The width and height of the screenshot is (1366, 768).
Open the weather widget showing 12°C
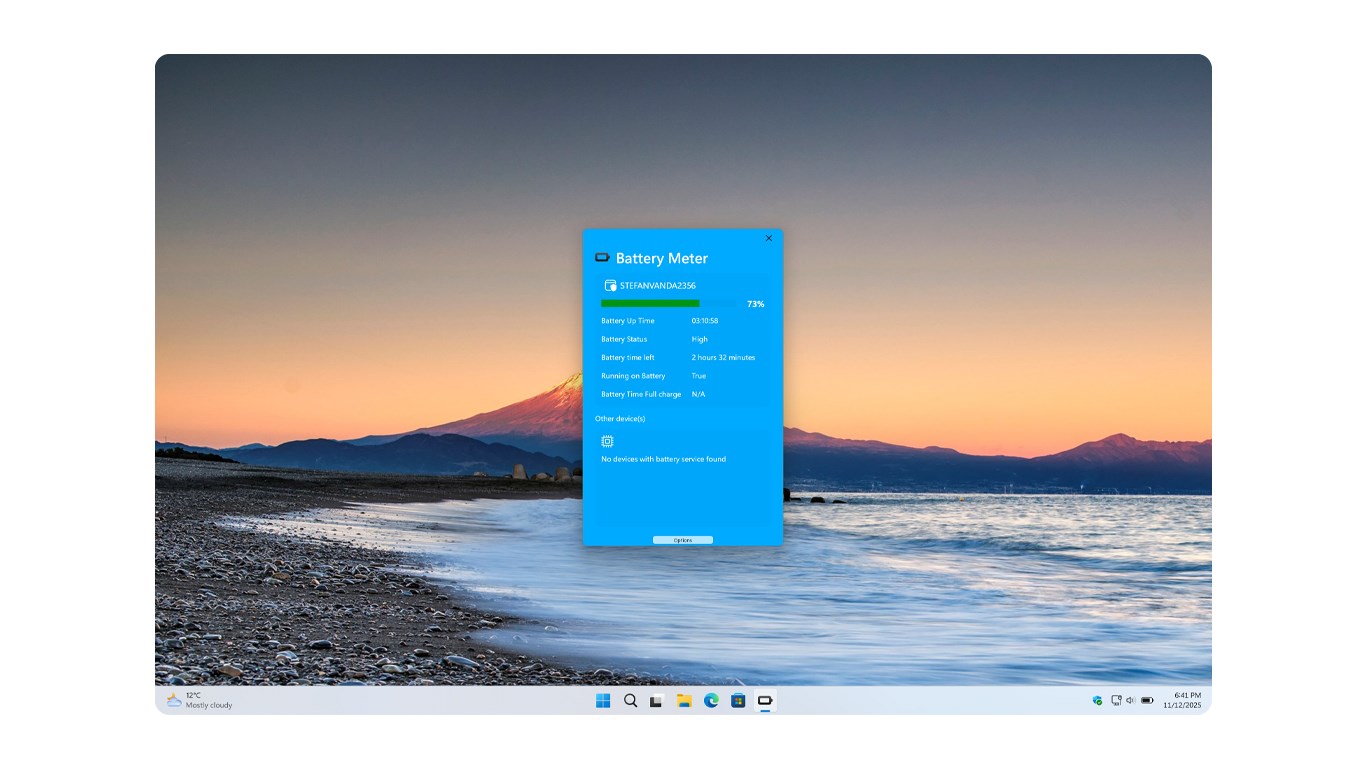[199, 700]
